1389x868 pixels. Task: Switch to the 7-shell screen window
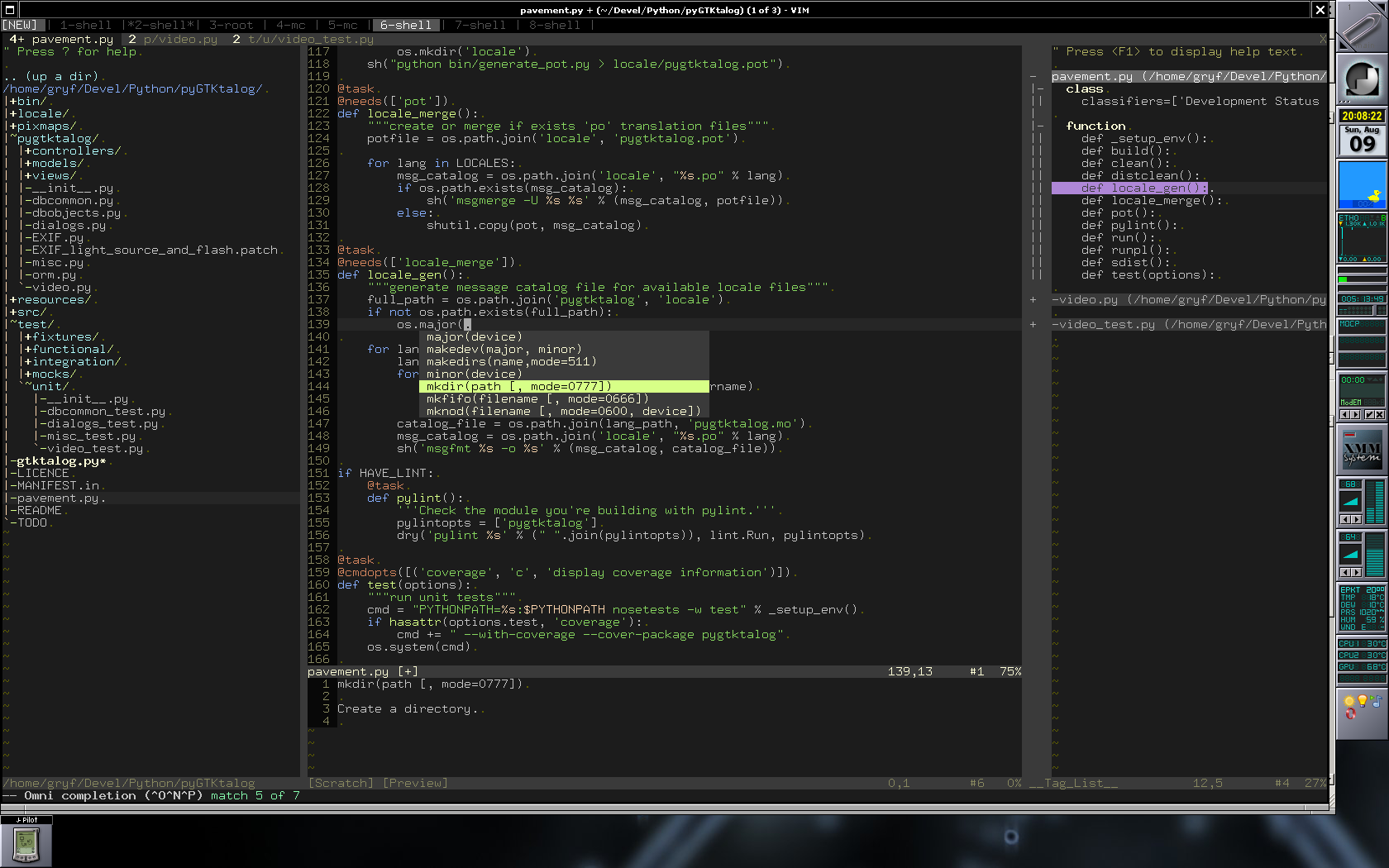coord(480,26)
